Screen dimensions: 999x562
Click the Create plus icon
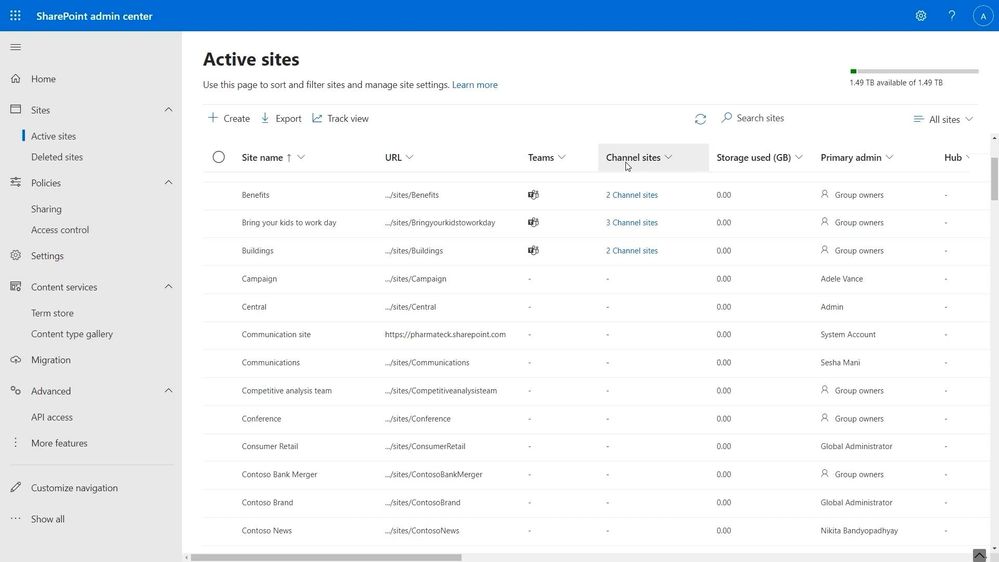click(213, 118)
